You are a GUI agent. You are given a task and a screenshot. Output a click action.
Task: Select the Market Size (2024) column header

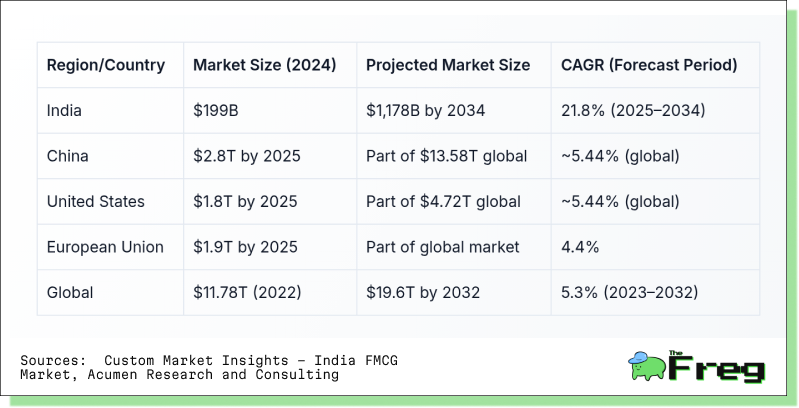coord(264,65)
